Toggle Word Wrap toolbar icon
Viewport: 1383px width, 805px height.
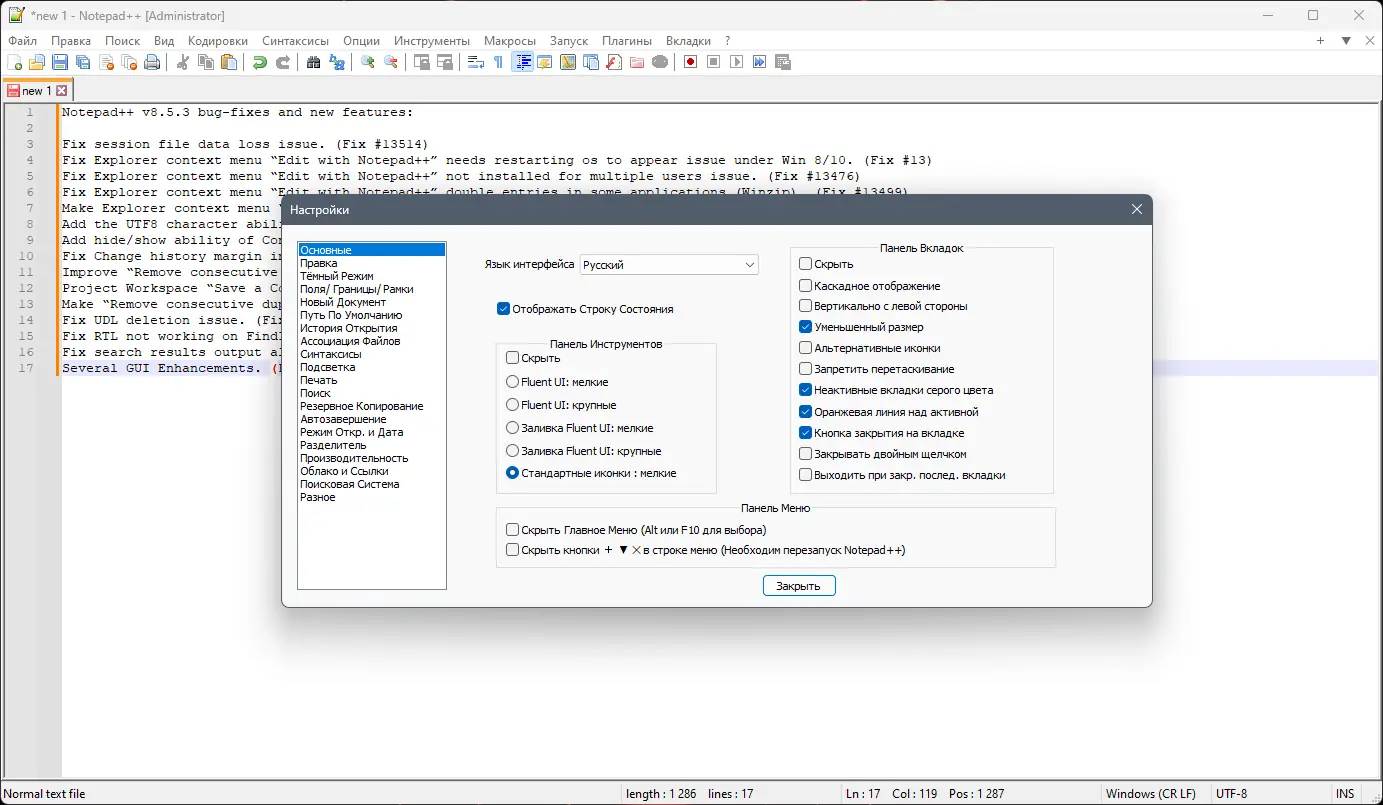click(476, 62)
